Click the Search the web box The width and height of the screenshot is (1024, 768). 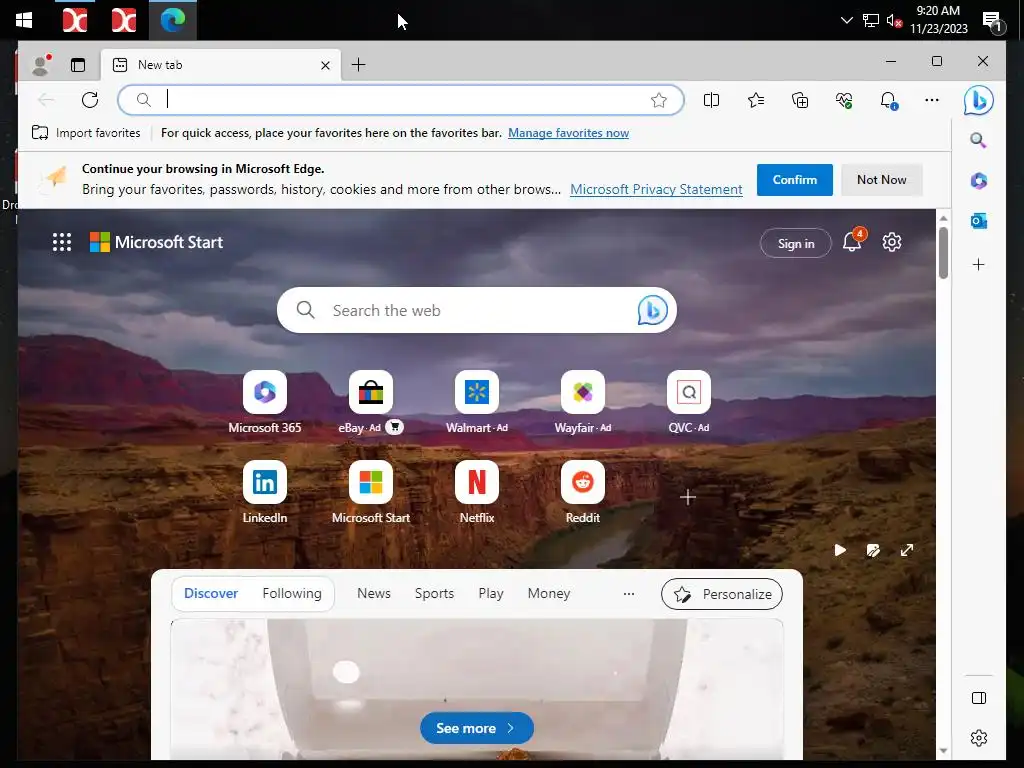click(x=477, y=310)
